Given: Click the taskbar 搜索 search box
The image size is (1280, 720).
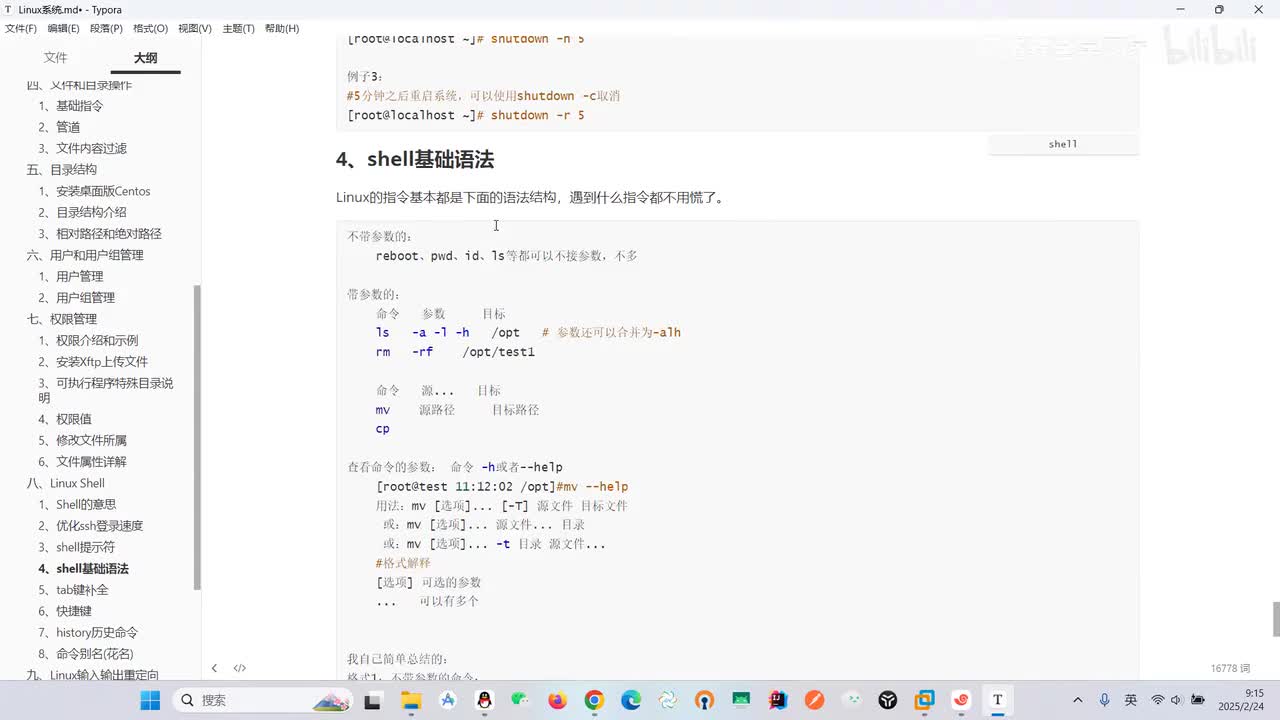Looking at the screenshot, I should pos(263,700).
